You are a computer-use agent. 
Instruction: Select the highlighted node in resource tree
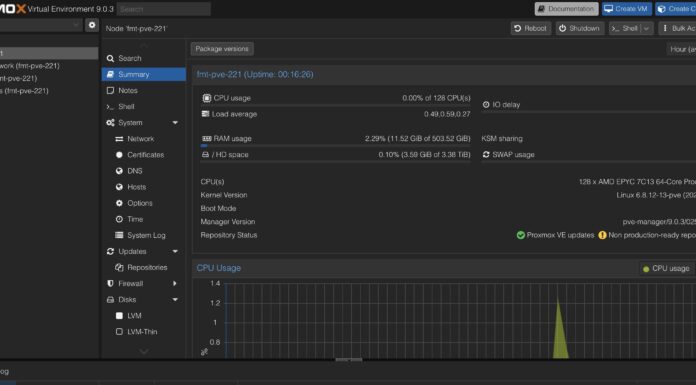[x=49, y=53]
